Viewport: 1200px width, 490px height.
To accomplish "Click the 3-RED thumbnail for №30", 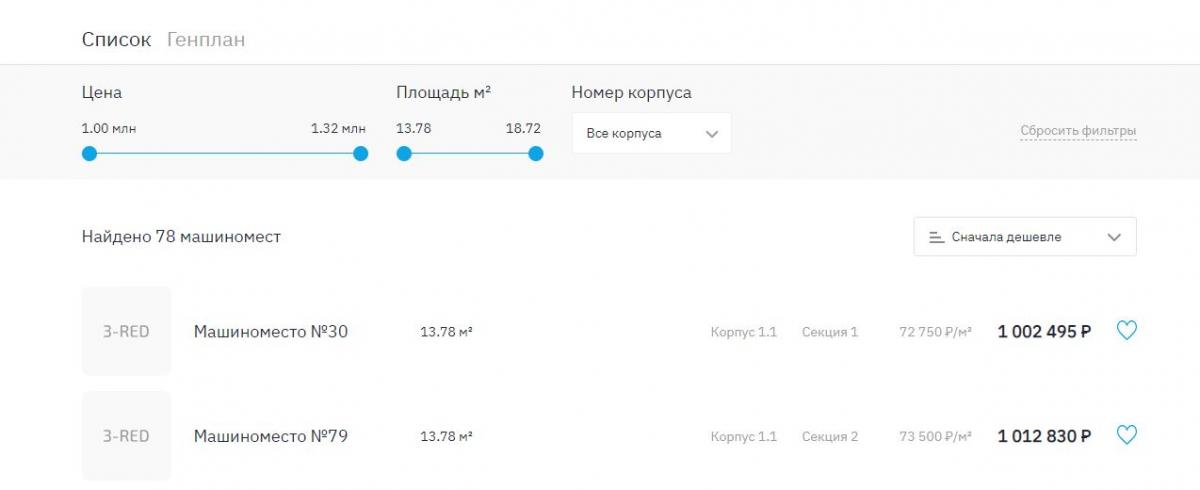I will (x=127, y=331).
